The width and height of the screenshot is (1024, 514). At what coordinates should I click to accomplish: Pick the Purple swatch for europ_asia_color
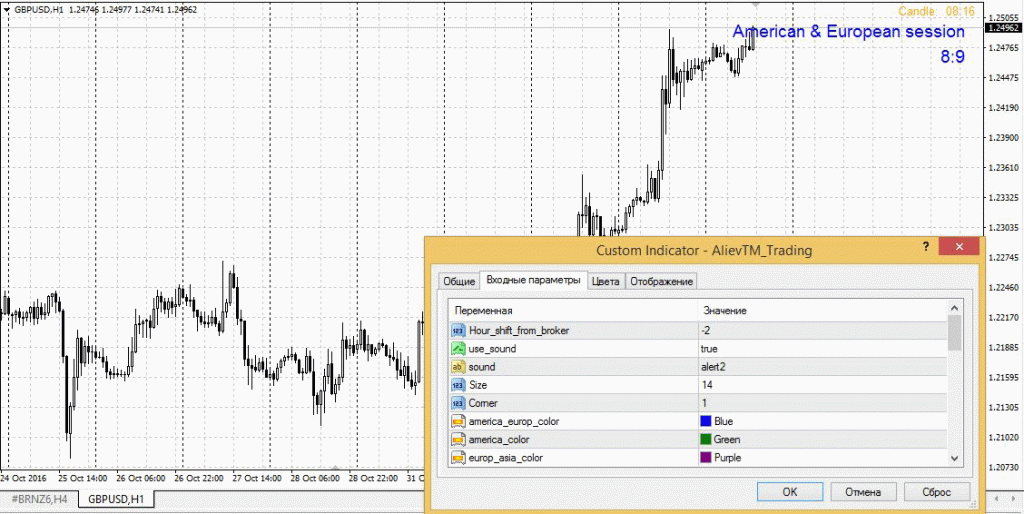pyautogui.click(x=706, y=457)
